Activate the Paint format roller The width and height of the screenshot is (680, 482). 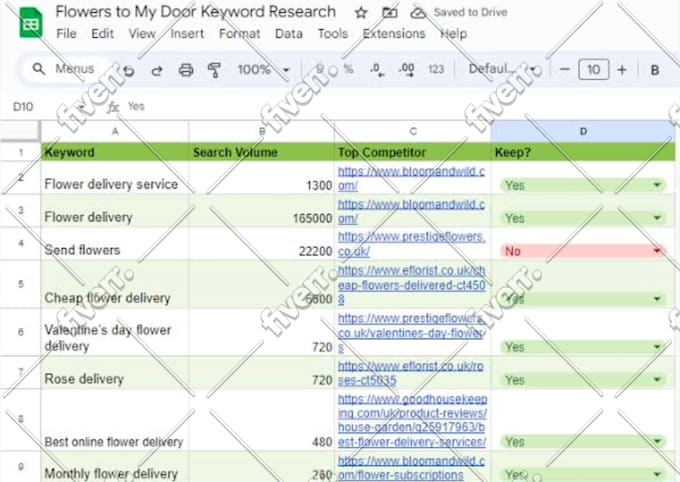click(x=214, y=69)
